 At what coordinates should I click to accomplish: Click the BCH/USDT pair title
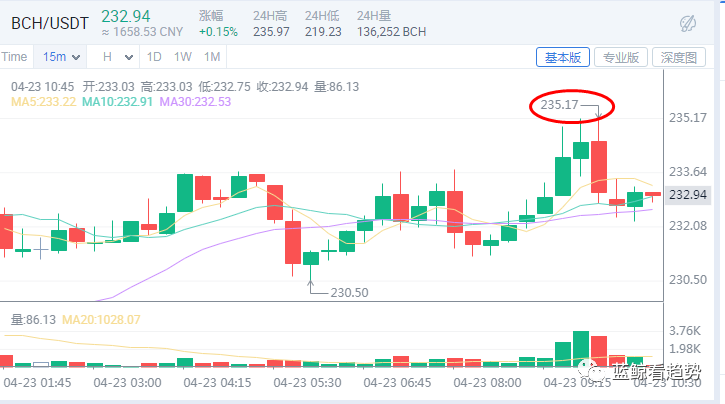coord(50,23)
